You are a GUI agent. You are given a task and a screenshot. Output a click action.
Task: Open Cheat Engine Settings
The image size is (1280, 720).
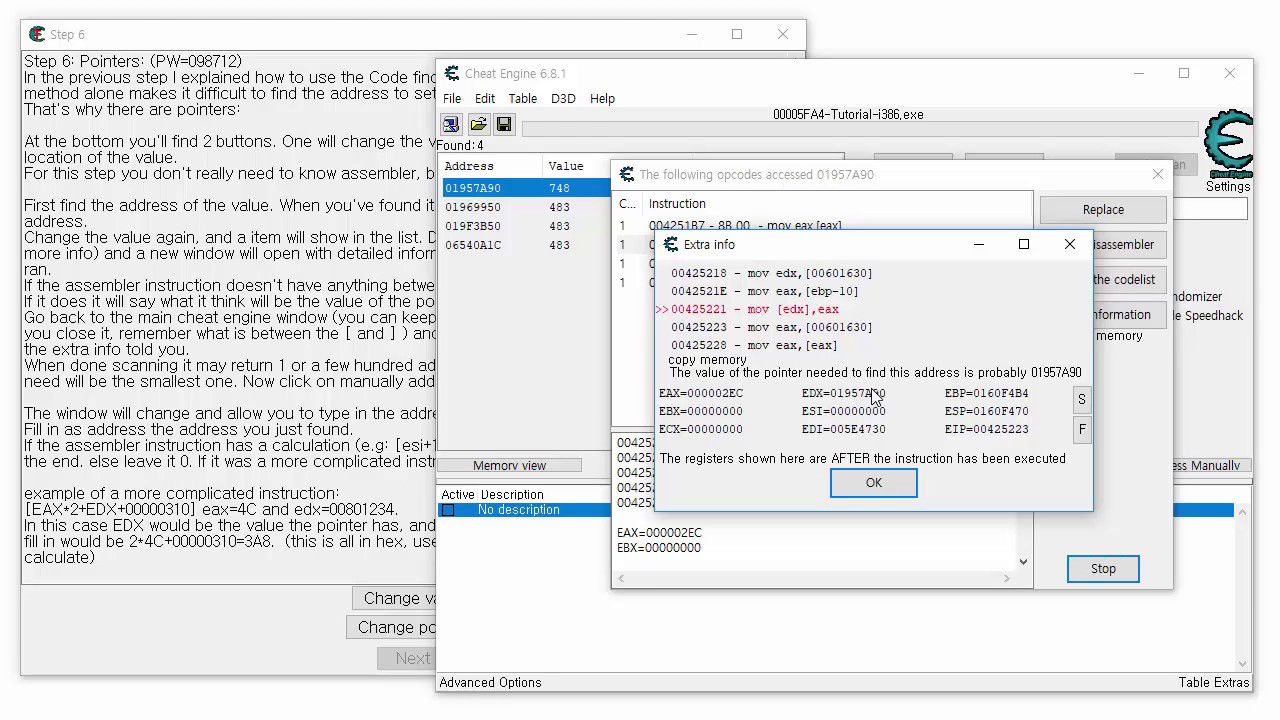pos(1228,186)
